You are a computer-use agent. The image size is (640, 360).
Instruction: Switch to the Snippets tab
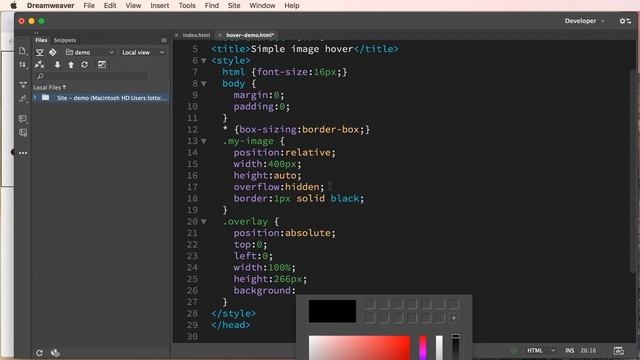pos(65,40)
